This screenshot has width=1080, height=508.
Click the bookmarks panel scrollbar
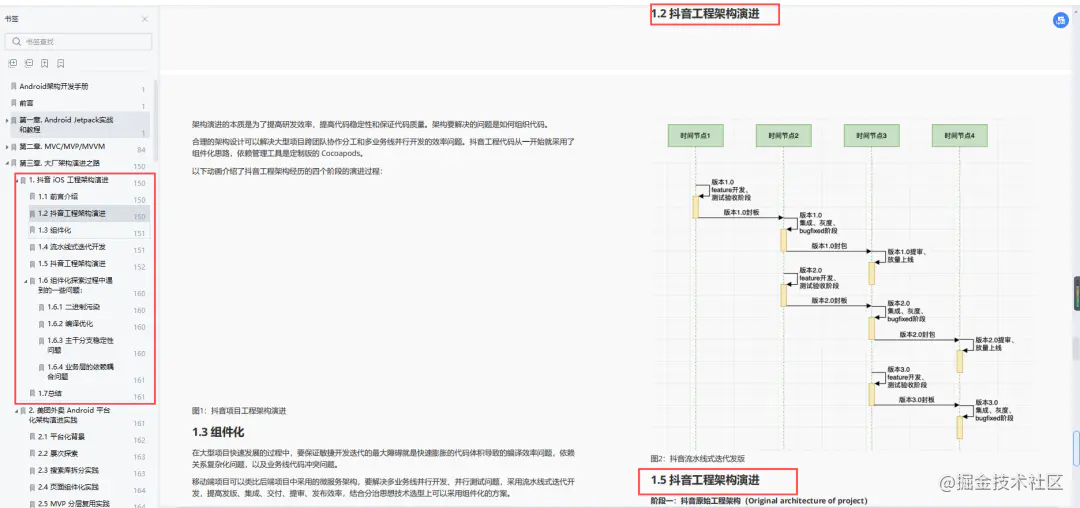[156, 120]
